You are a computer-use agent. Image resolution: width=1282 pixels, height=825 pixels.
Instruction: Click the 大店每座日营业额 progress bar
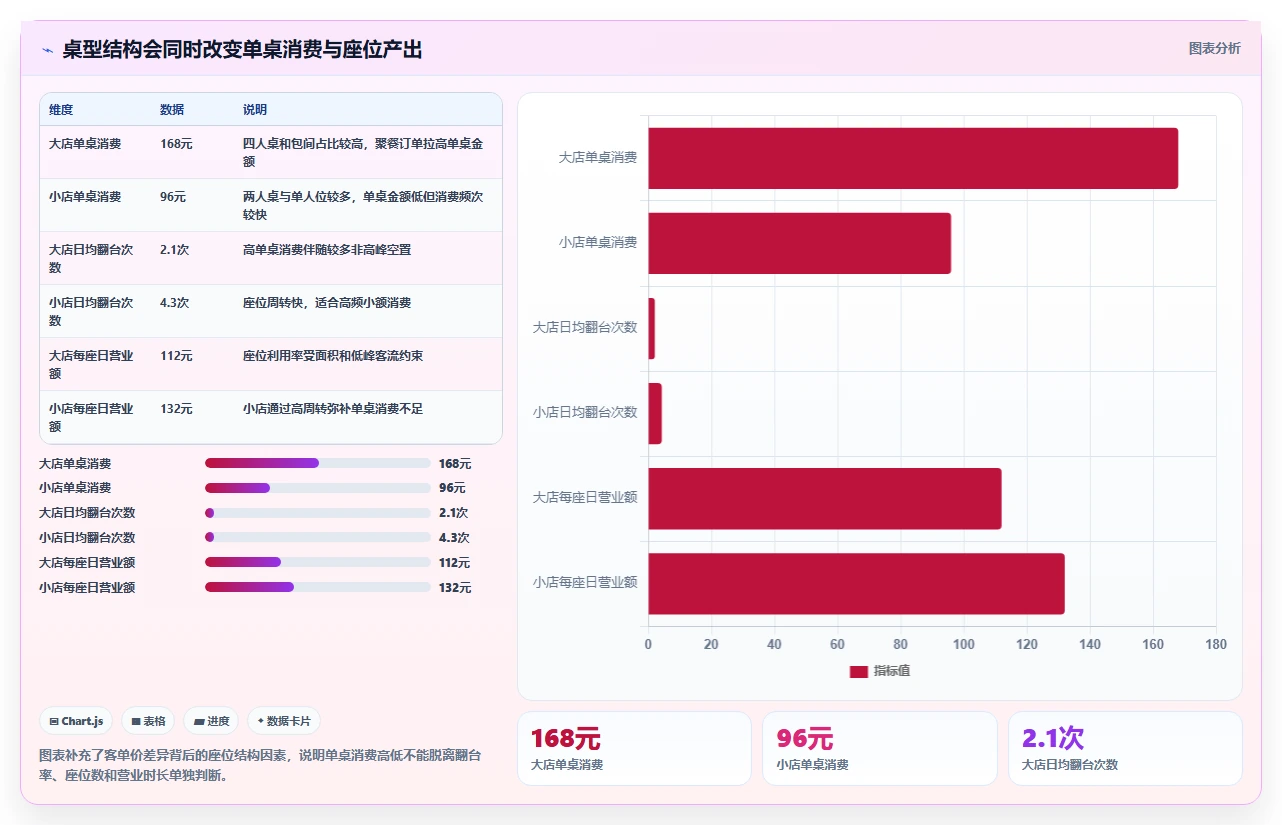pos(317,562)
